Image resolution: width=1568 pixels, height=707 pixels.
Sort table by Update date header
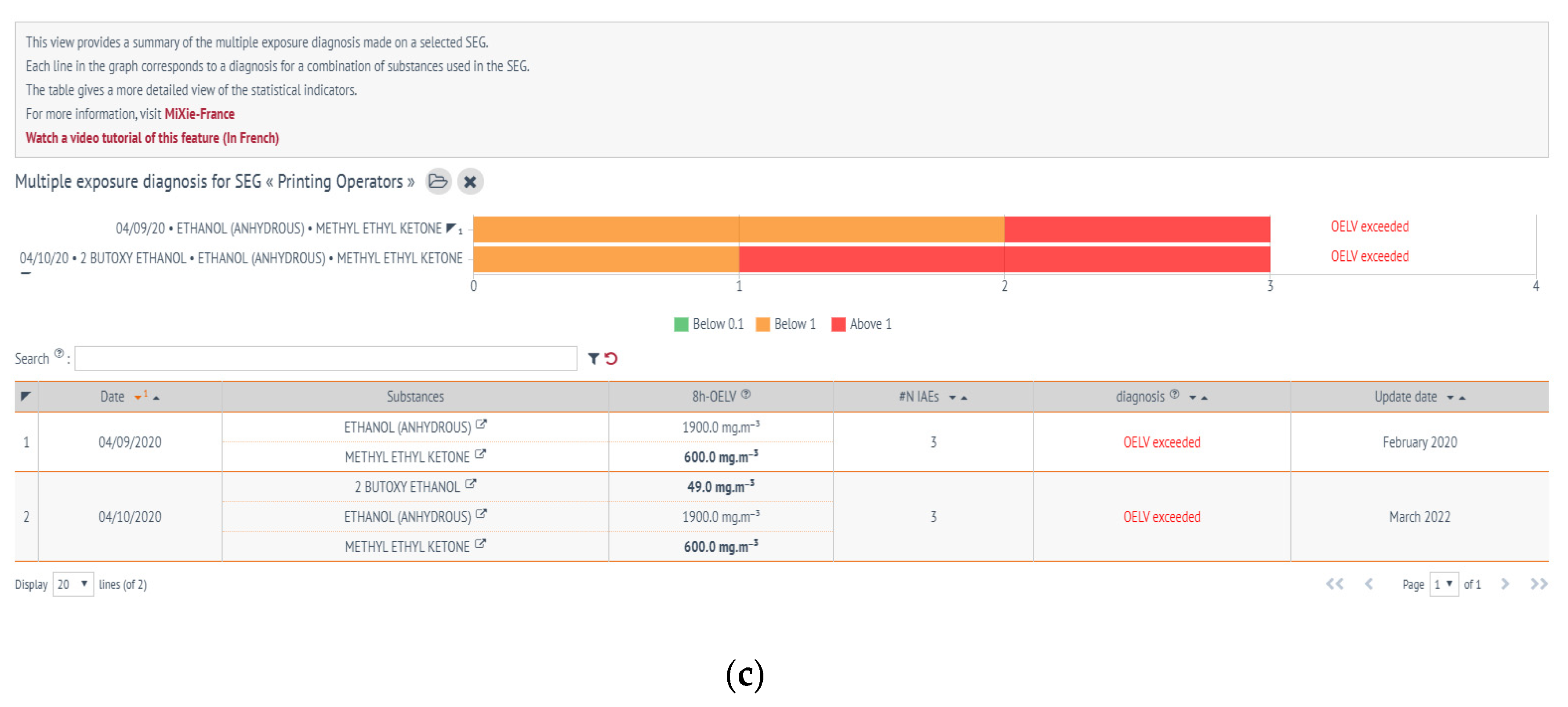[x=1405, y=397]
